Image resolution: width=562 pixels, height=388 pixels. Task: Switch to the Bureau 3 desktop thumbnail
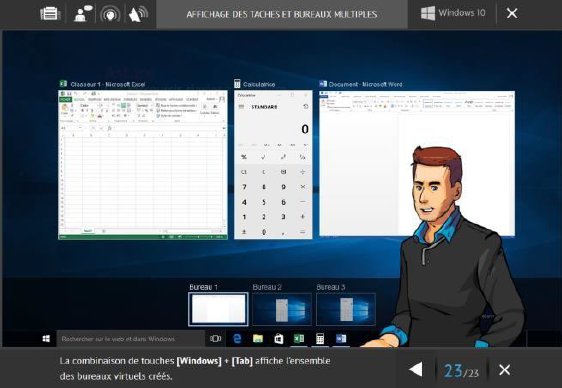pyautogui.click(x=346, y=309)
